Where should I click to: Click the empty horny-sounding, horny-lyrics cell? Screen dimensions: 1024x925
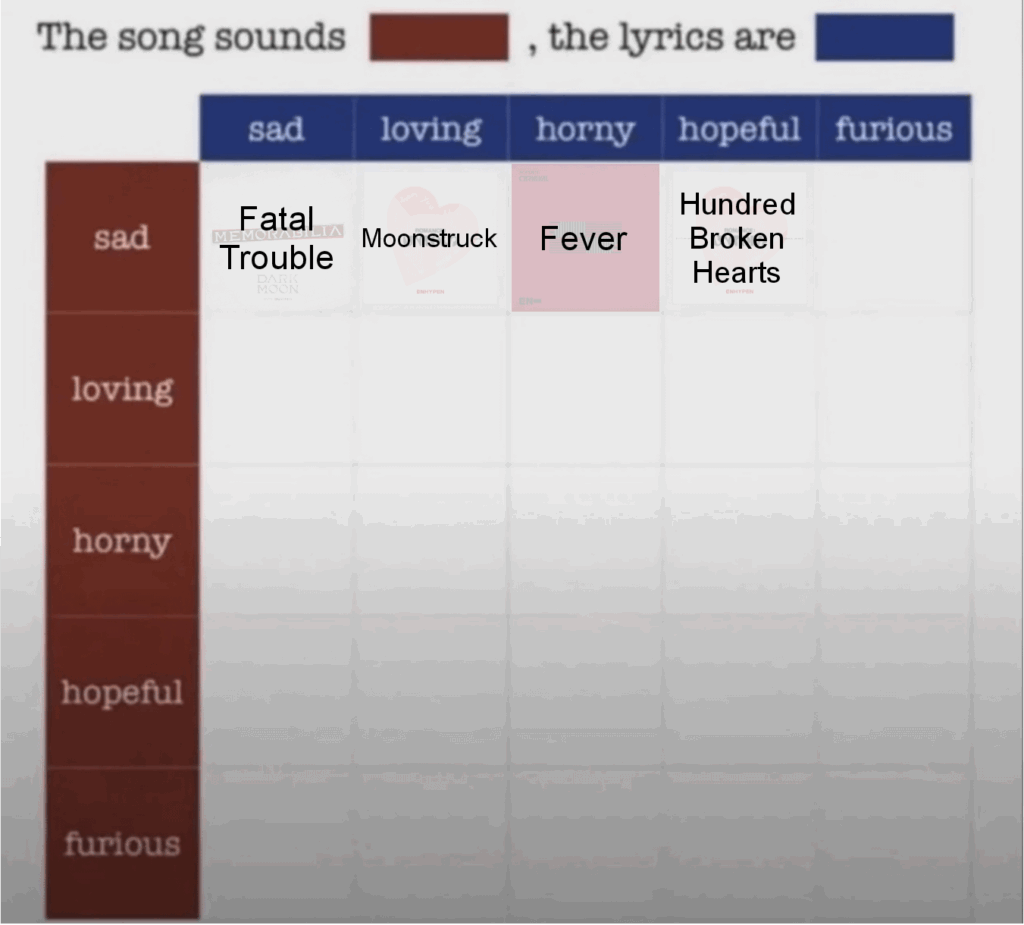[585, 541]
